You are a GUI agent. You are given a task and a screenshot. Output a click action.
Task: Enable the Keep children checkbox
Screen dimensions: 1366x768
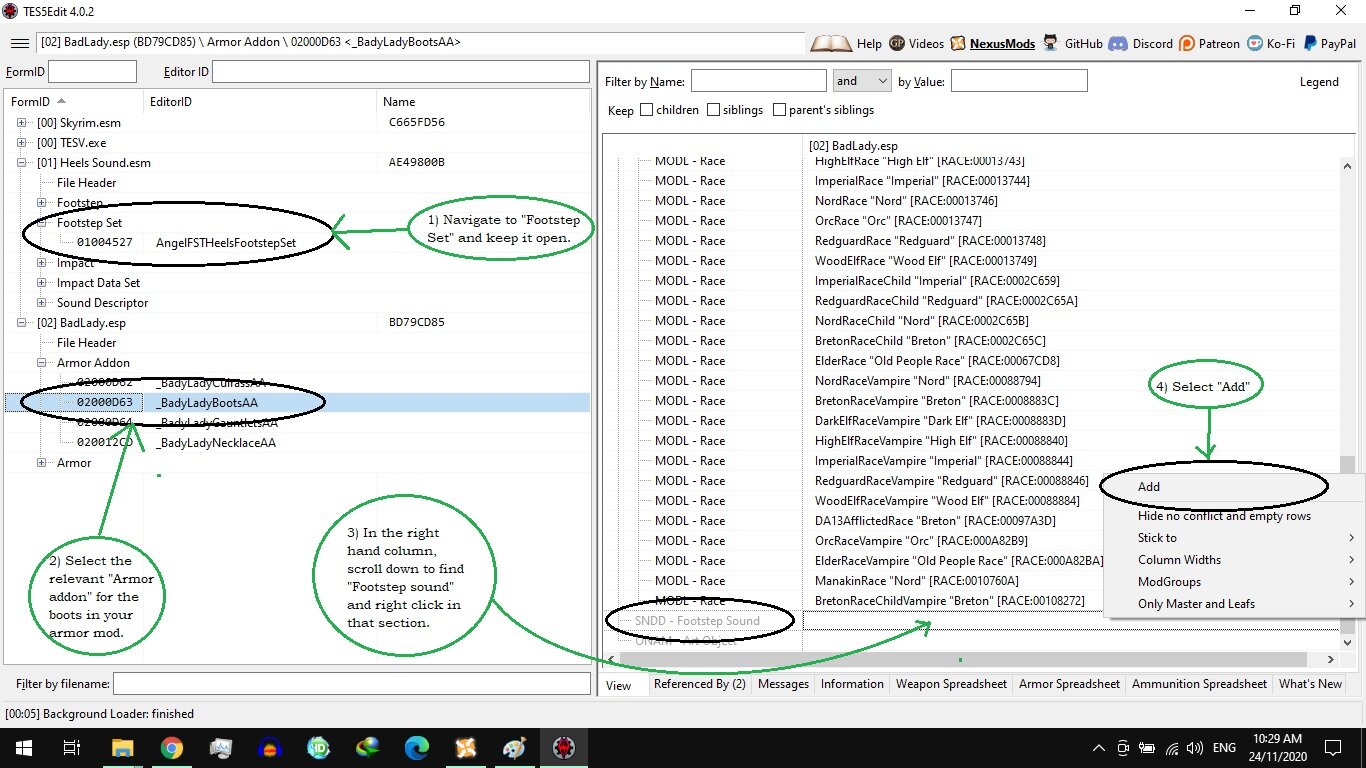[646, 110]
